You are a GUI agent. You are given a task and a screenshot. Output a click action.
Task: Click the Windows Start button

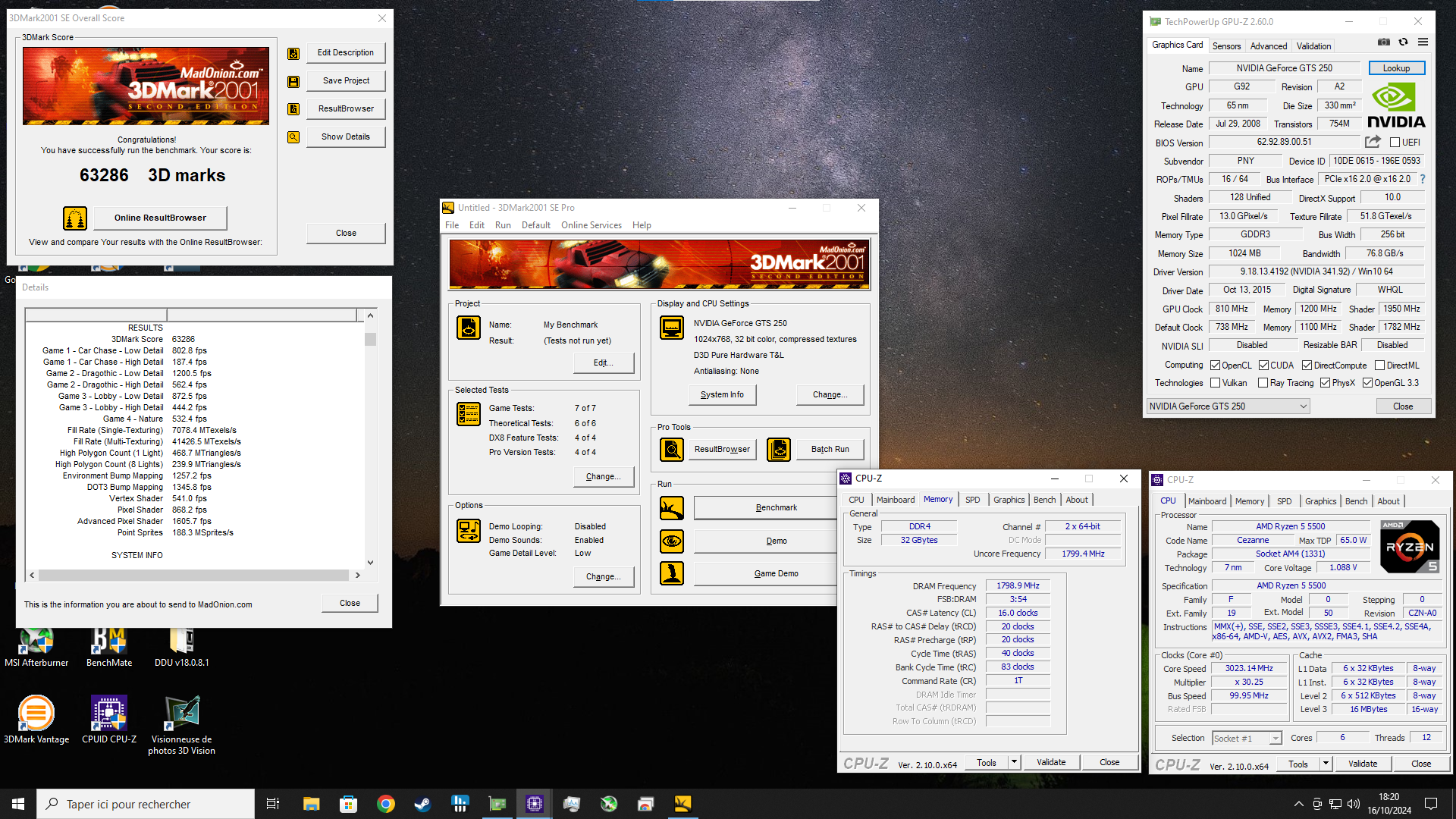(x=18, y=804)
